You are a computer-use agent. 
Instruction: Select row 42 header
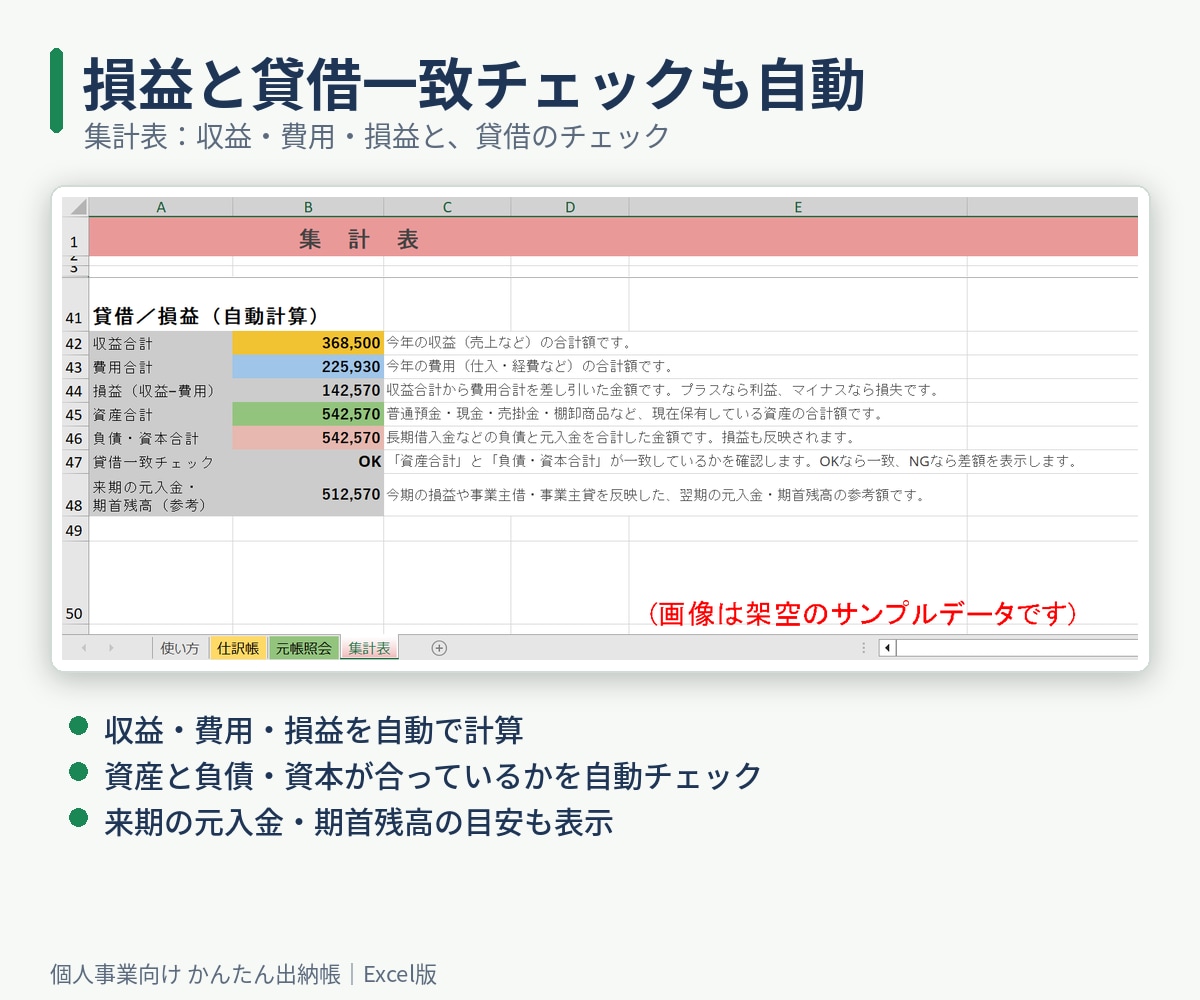point(75,343)
